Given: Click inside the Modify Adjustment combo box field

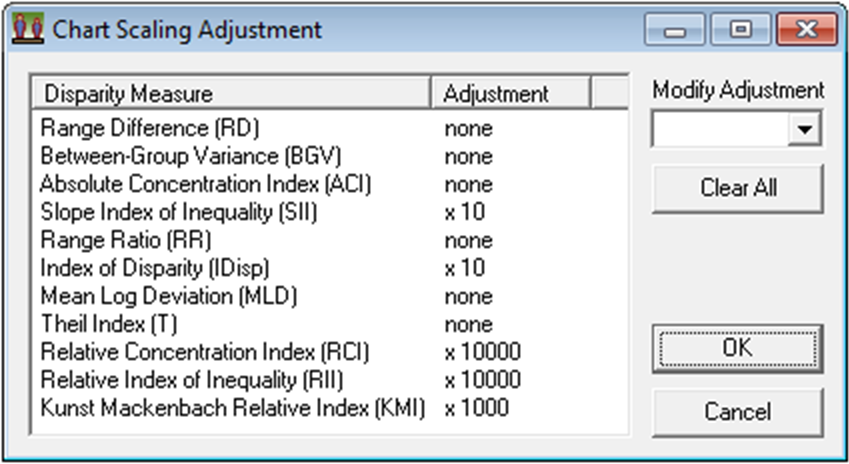Looking at the screenshot, I should [720, 129].
